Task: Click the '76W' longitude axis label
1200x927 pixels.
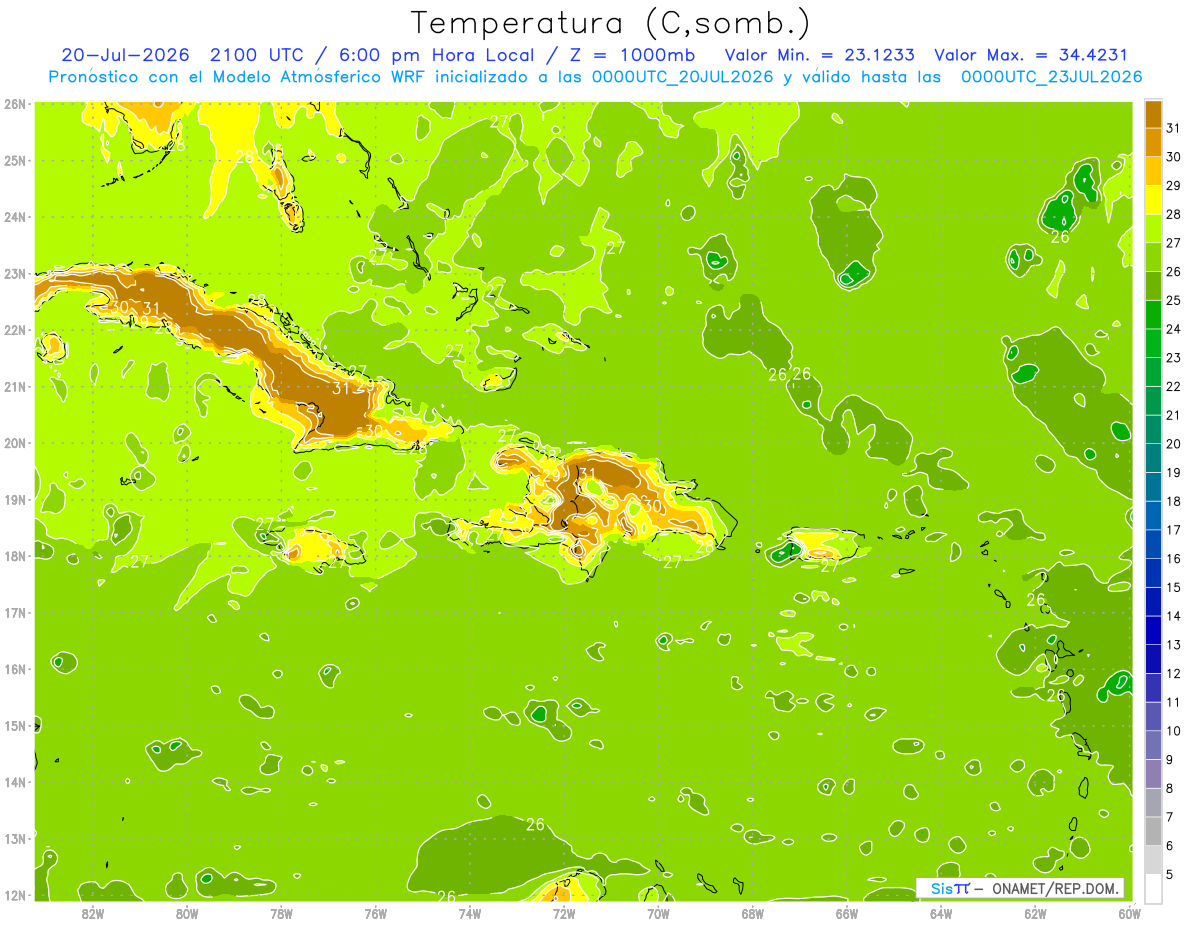Action: pyautogui.click(x=376, y=913)
